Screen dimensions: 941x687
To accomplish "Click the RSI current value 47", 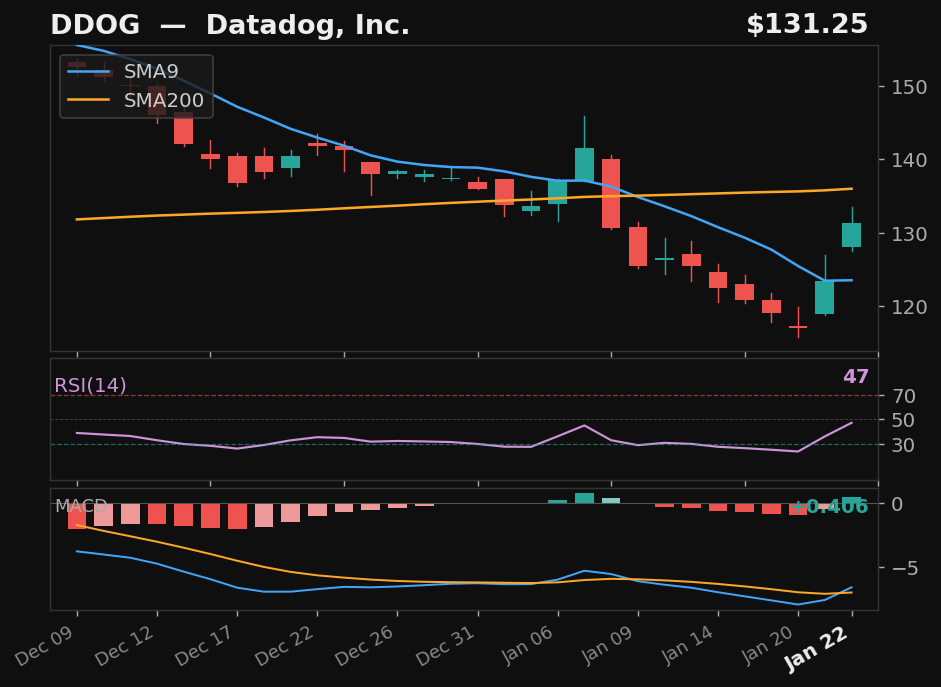I will [856, 377].
